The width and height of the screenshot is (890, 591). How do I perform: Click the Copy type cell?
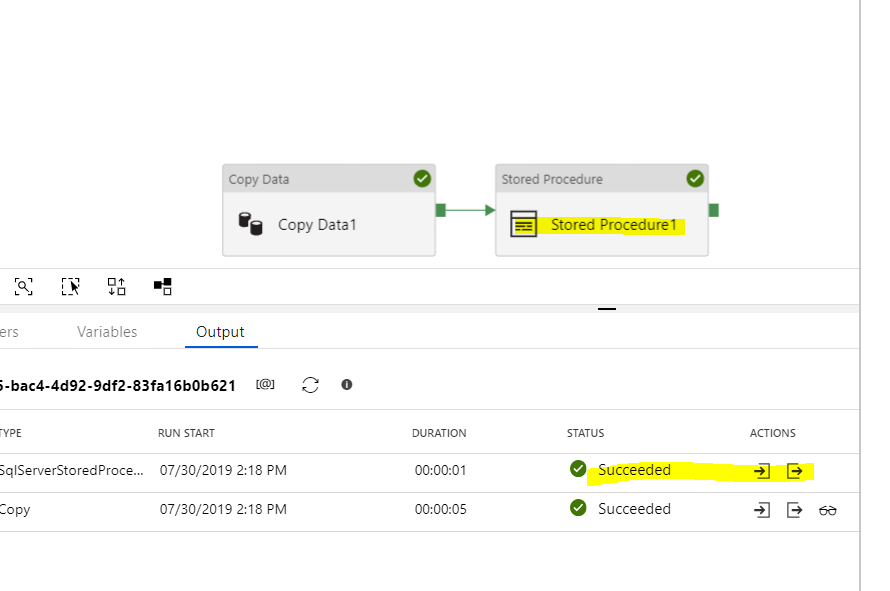click(x=15, y=510)
